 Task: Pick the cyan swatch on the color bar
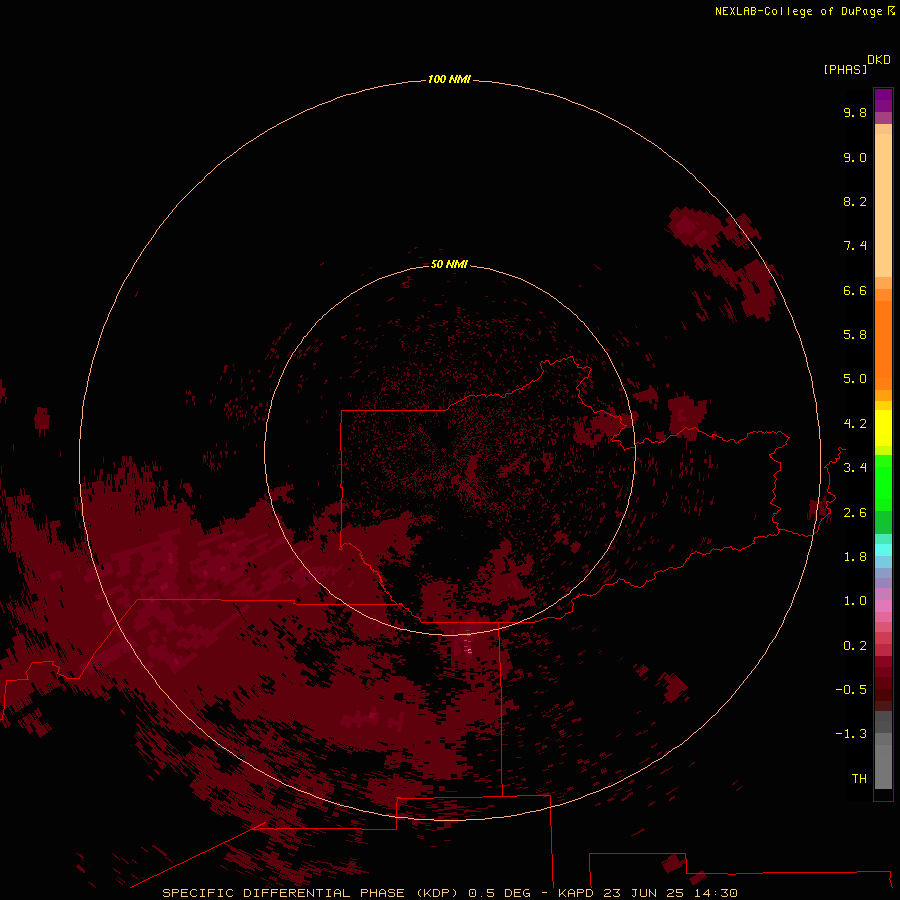(883, 549)
